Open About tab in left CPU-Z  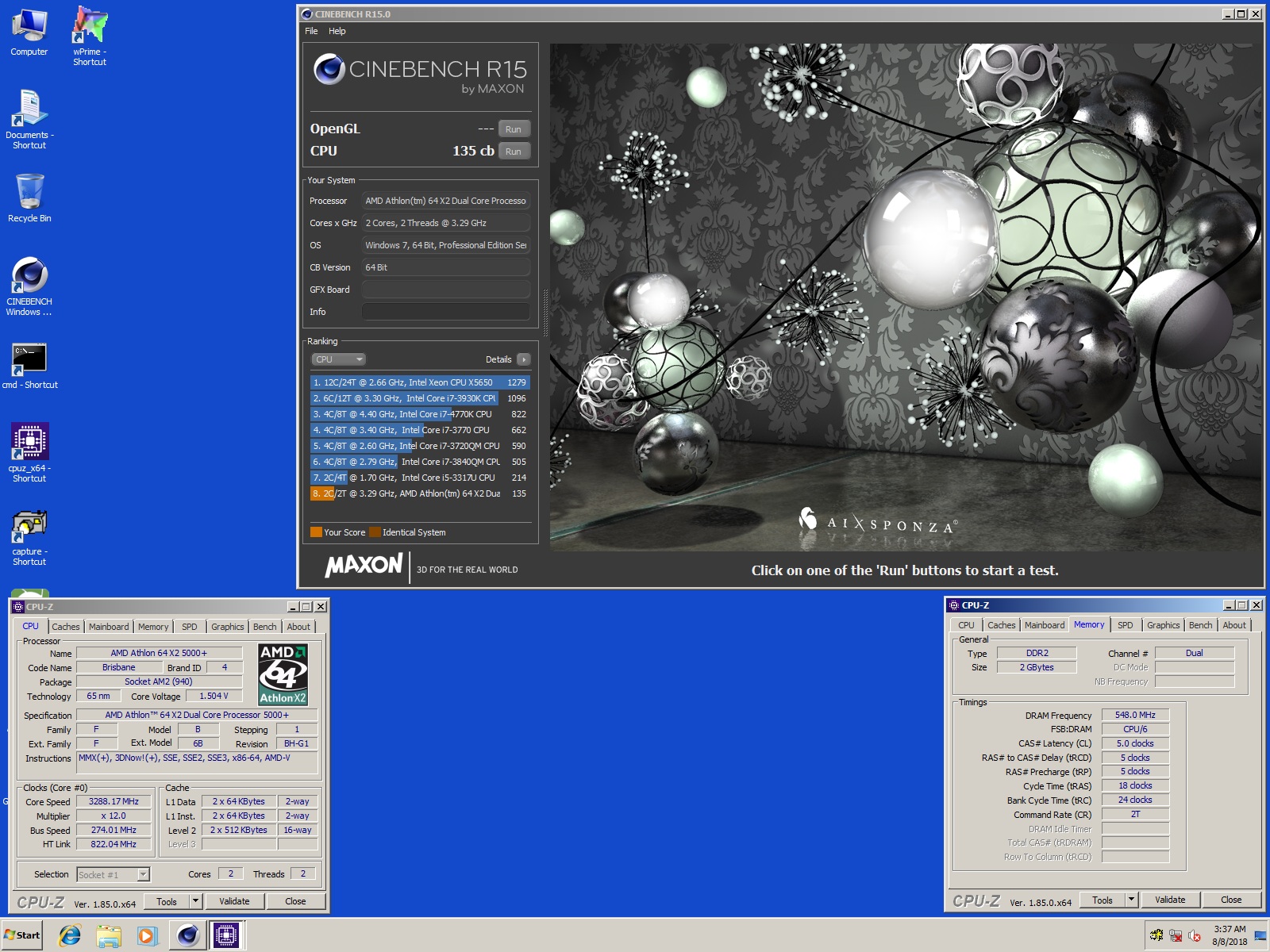point(298,627)
